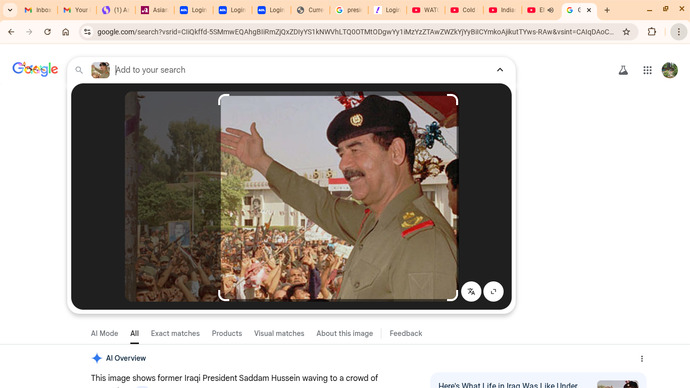Go back to the previous page
Viewport: 690px width, 388px height.
pyautogui.click(x=11, y=32)
